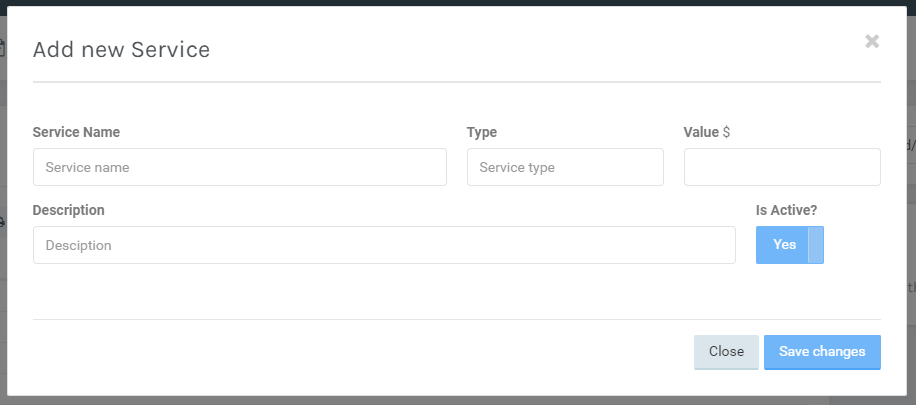Click the 'Yes' text on the switch
The image size is (916, 405).
[784, 245]
